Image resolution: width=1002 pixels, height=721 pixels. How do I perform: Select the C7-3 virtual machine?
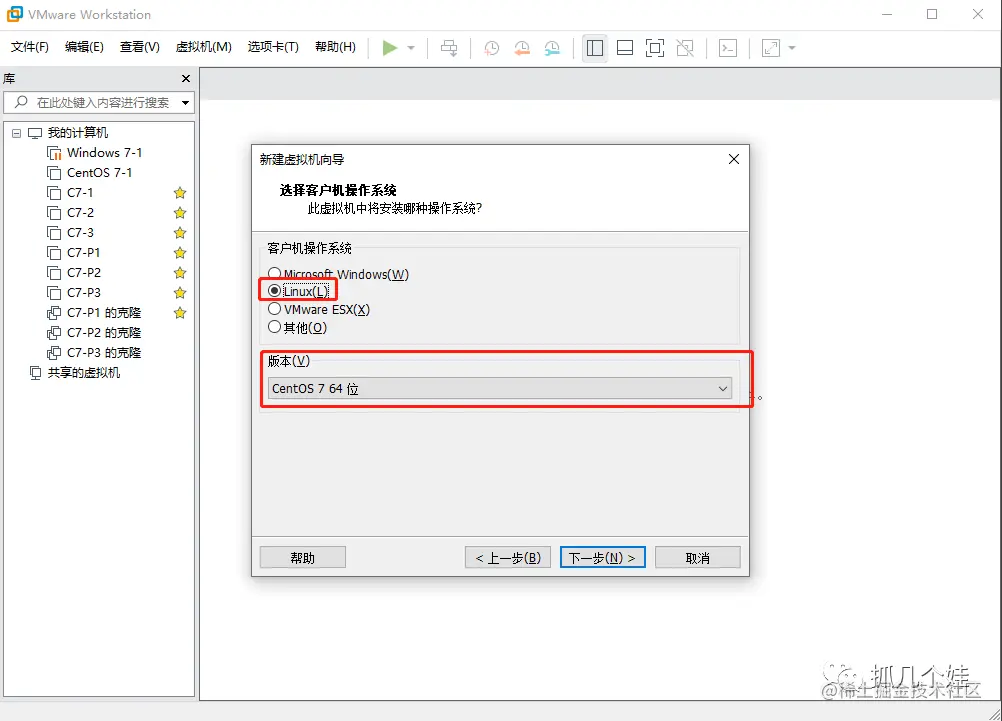(x=70, y=233)
